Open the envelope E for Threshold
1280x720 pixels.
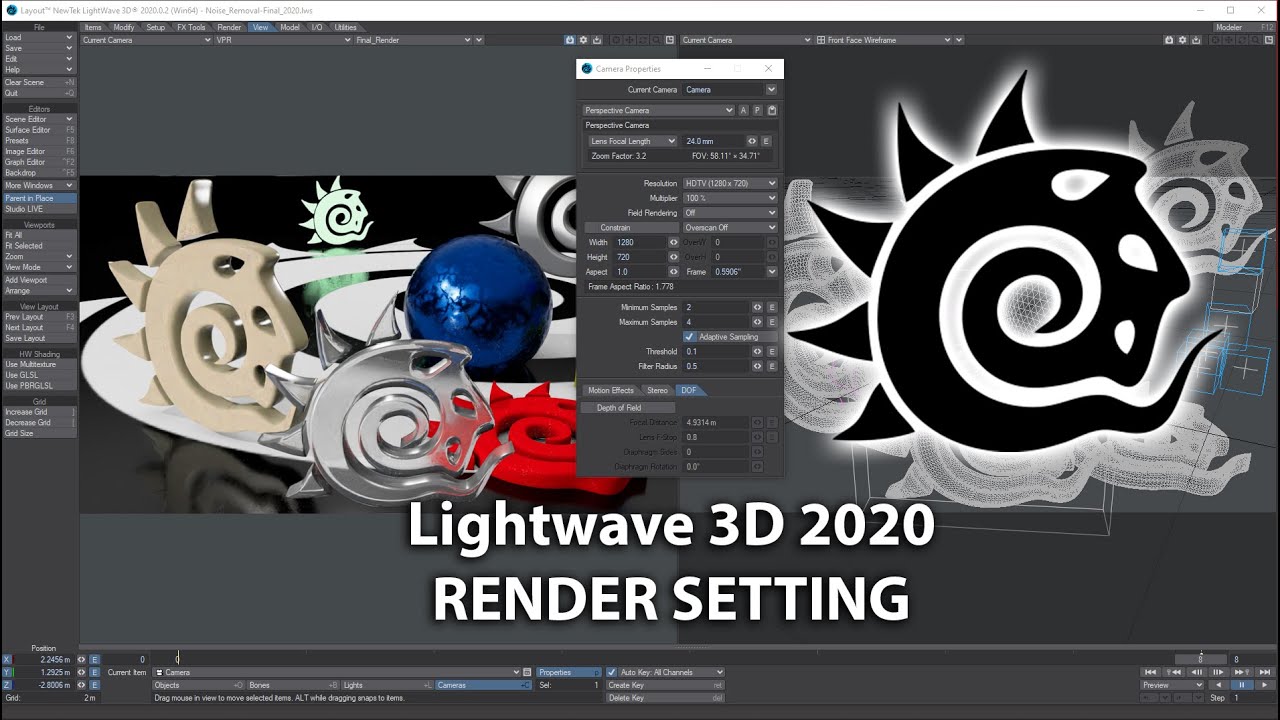[772, 351]
